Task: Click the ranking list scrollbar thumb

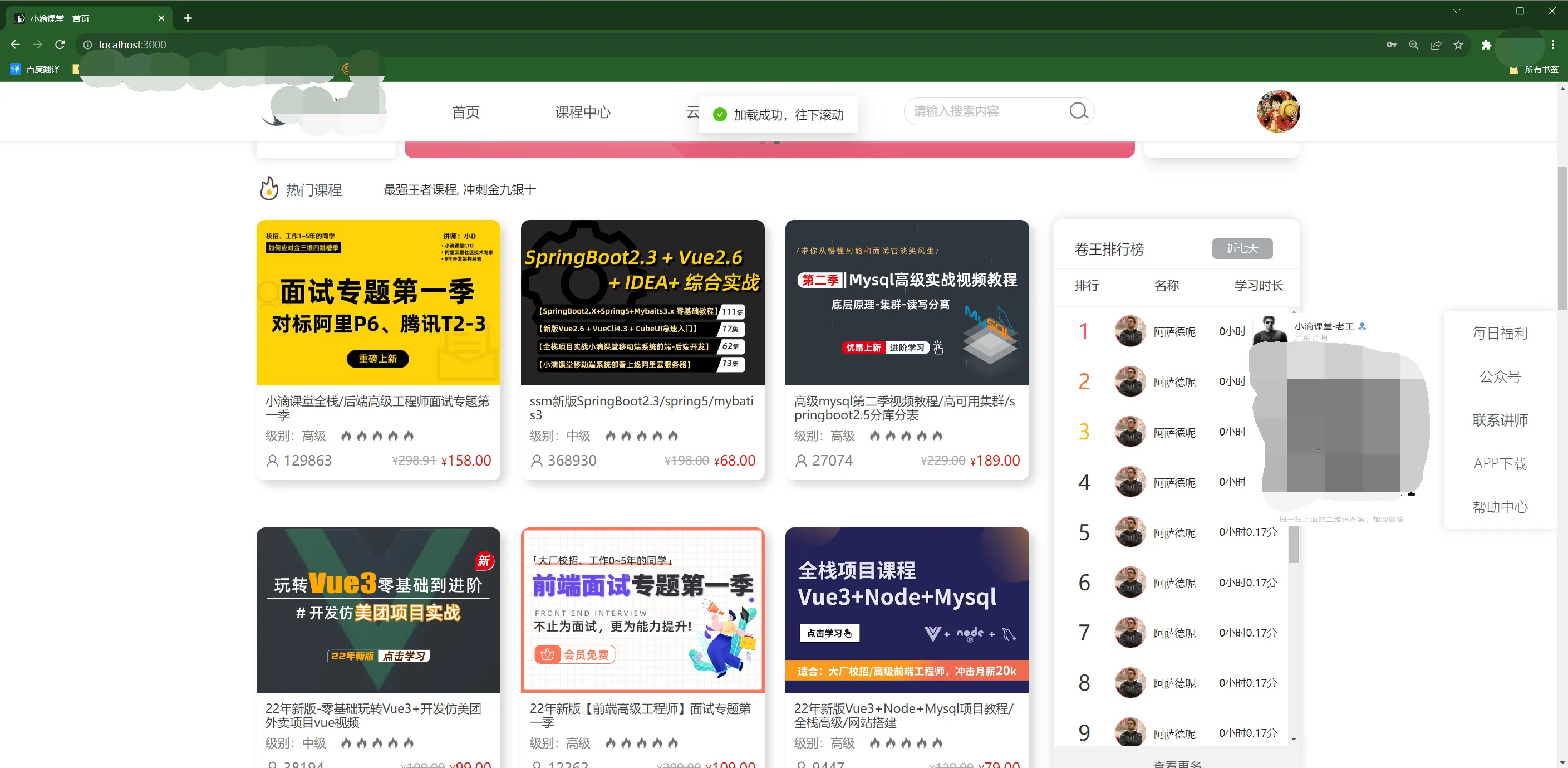Action: coord(1294,545)
